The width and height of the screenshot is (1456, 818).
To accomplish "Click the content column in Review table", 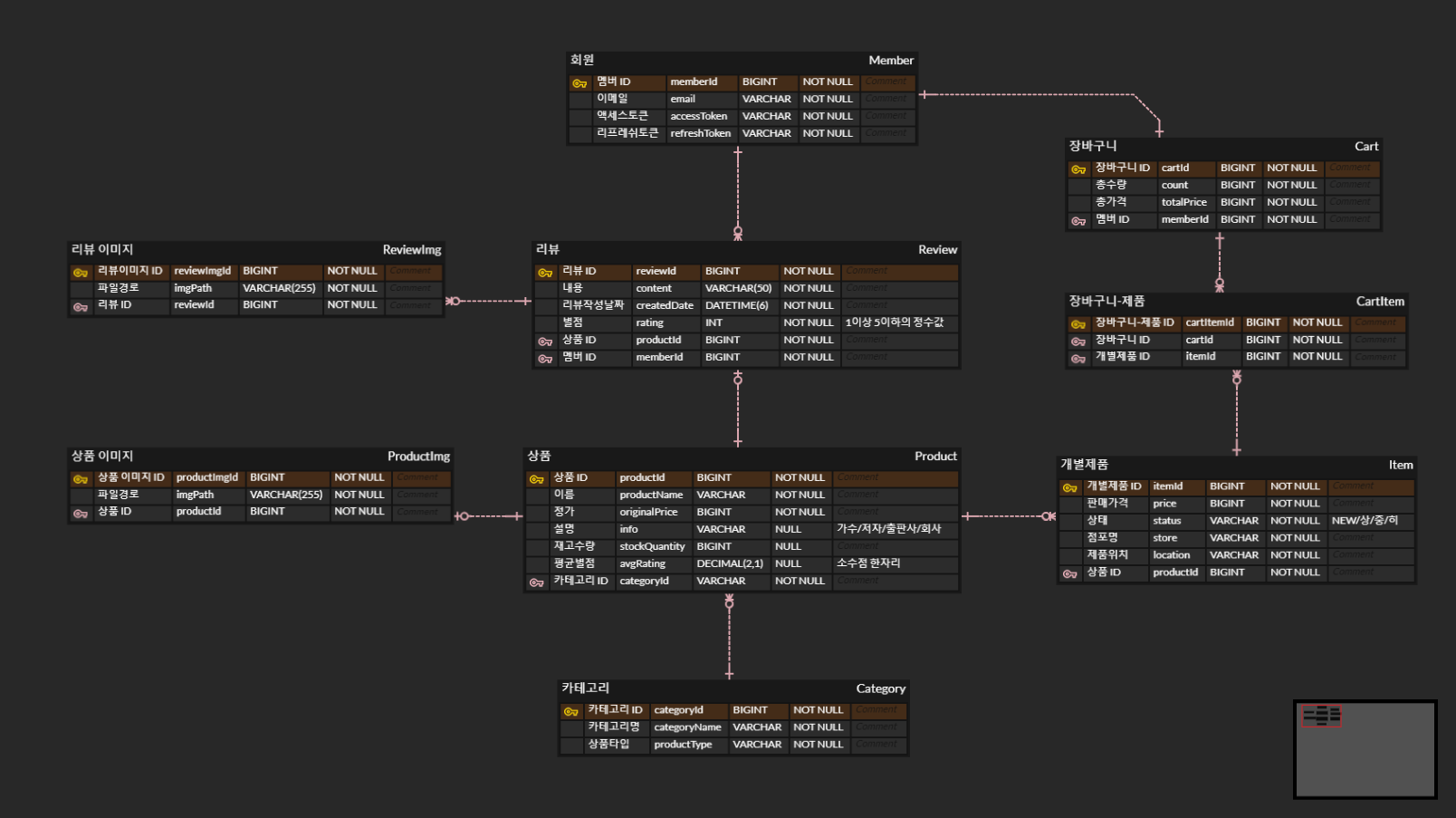I will [653, 289].
